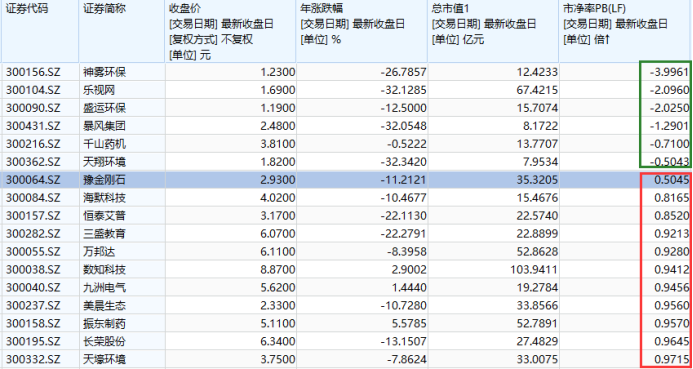Click closing price 5.1100 of 振东制药
The image size is (693, 369).
[x=278, y=323]
